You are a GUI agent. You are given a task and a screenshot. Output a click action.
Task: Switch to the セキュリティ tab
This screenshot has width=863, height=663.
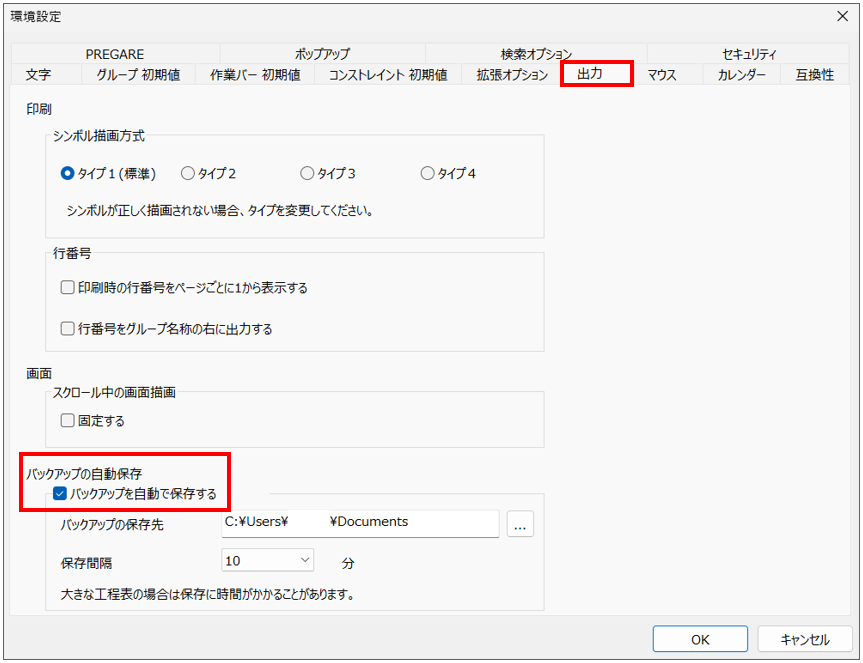[x=749, y=54]
